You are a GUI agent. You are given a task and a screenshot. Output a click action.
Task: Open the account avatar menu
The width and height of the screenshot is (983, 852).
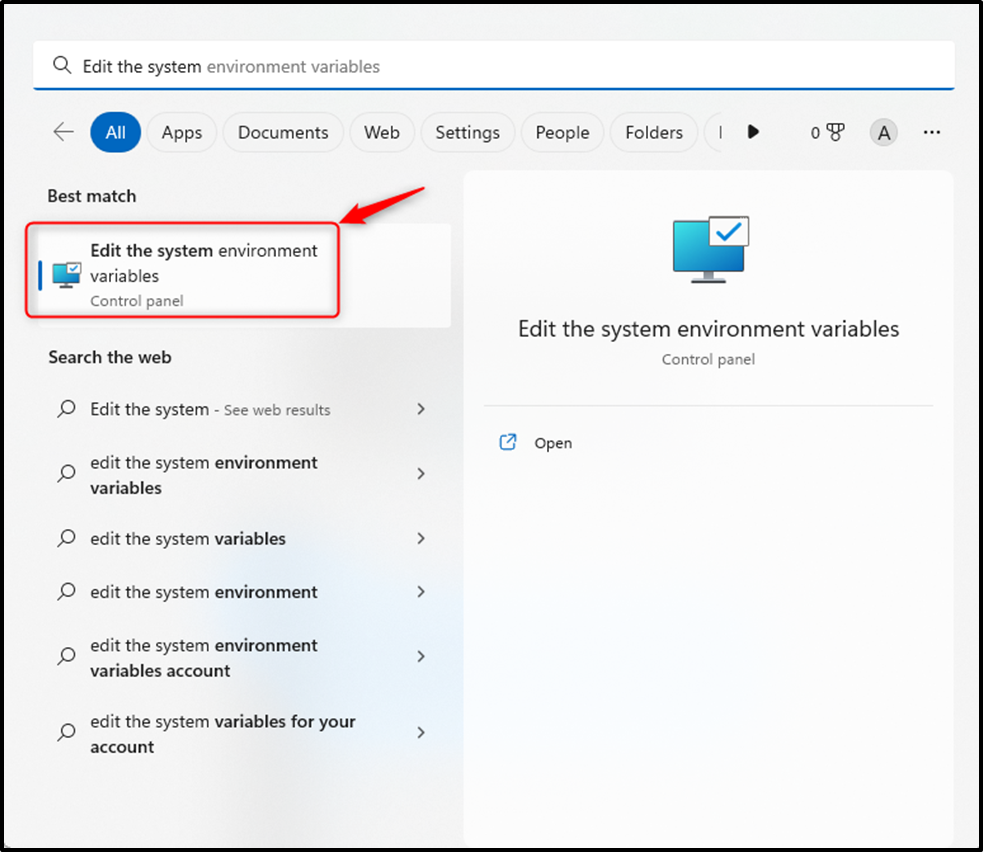tap(883, 131)
